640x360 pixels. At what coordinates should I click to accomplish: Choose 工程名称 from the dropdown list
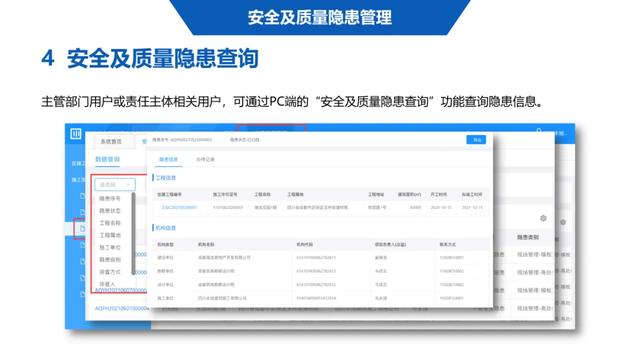point(110,223)
